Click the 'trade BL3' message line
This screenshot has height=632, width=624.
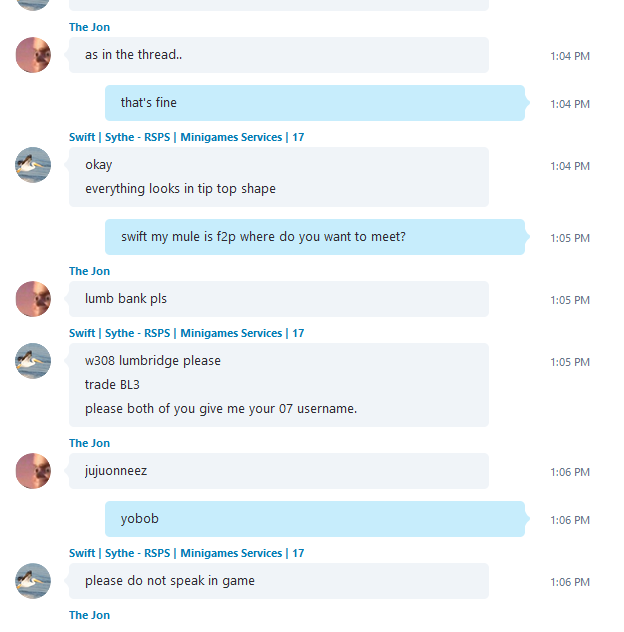112,385
